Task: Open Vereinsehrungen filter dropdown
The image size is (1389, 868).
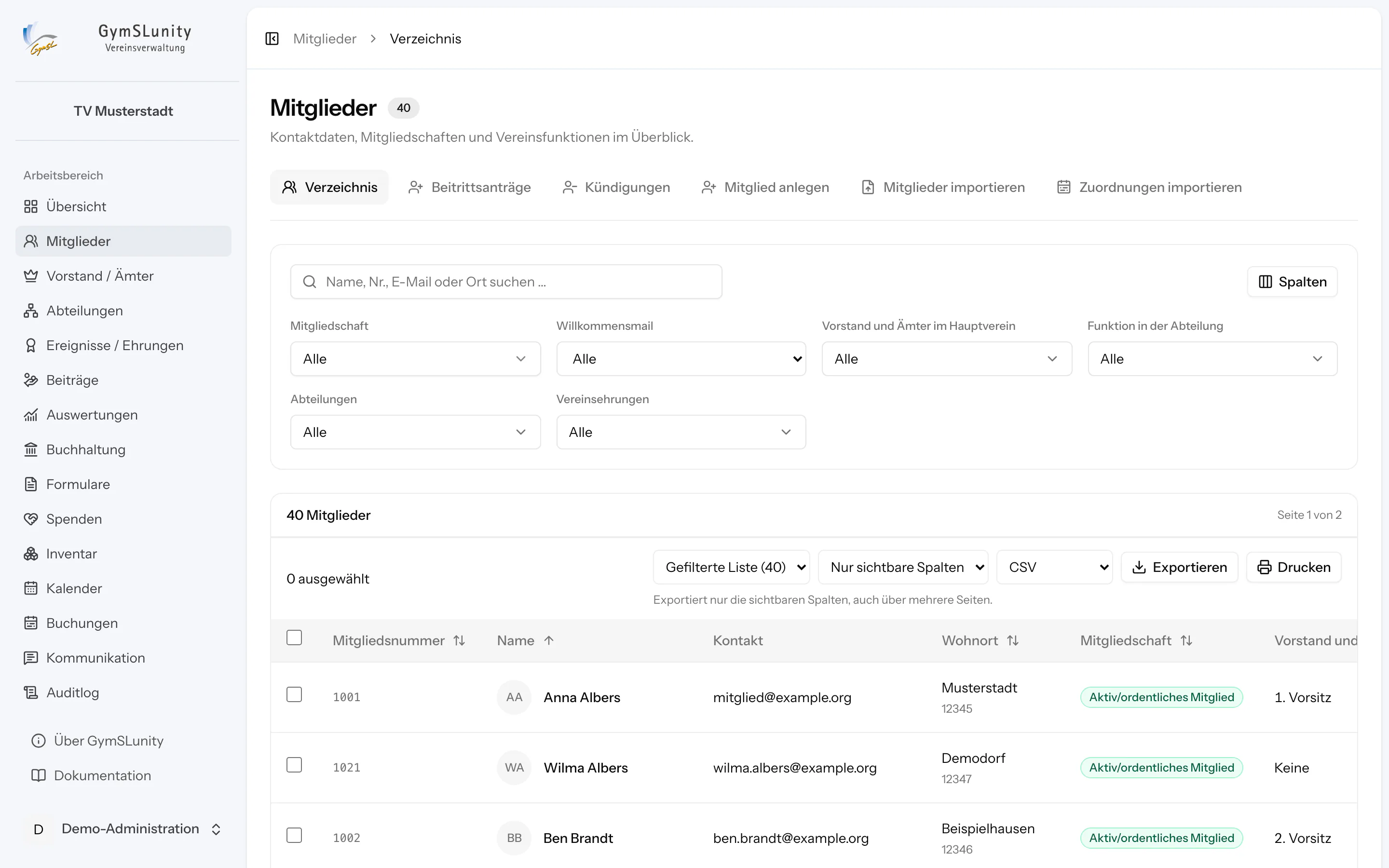Action: tap(681, 432)
